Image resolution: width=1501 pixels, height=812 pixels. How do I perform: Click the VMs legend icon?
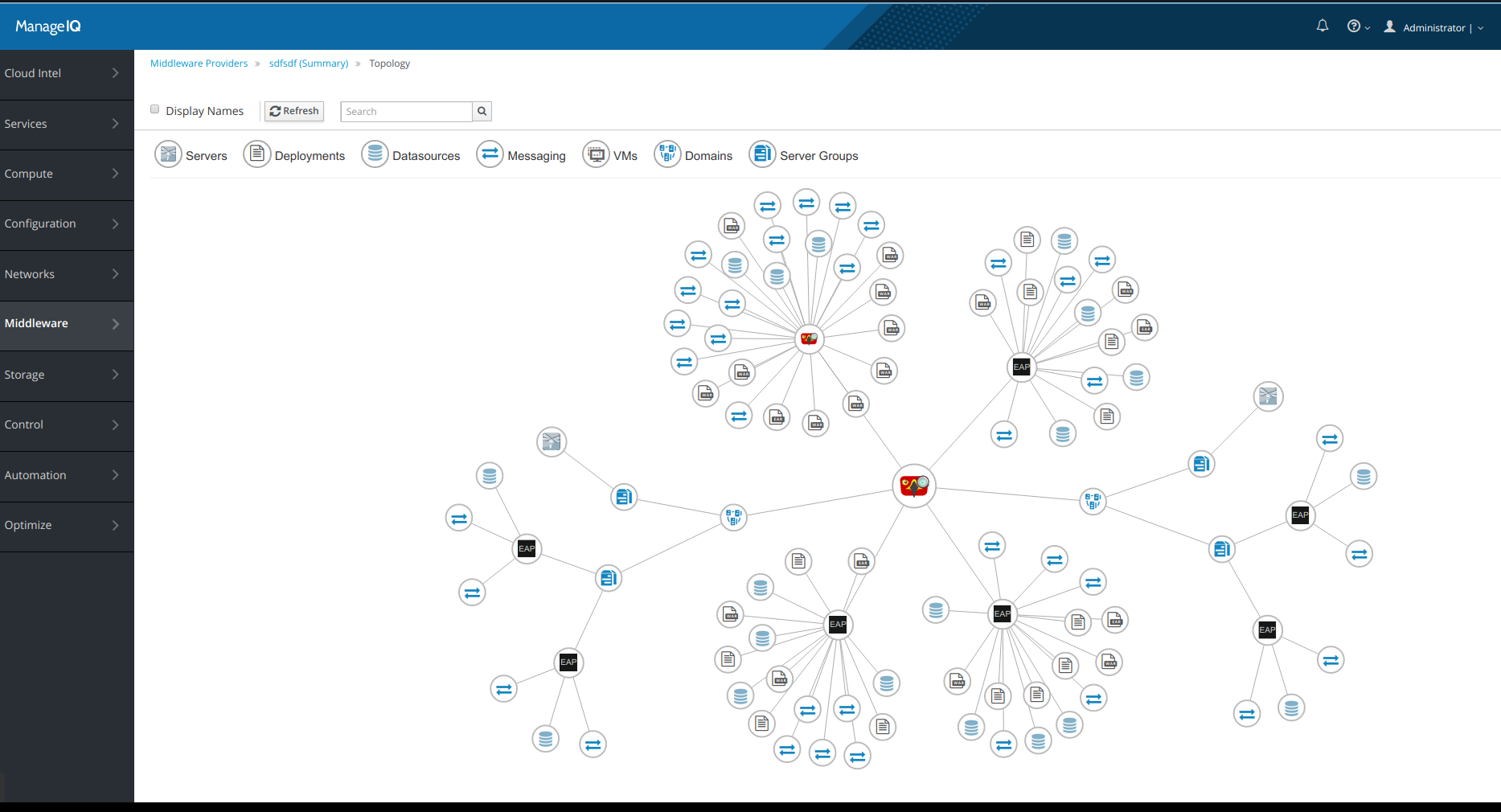[596, 154]
